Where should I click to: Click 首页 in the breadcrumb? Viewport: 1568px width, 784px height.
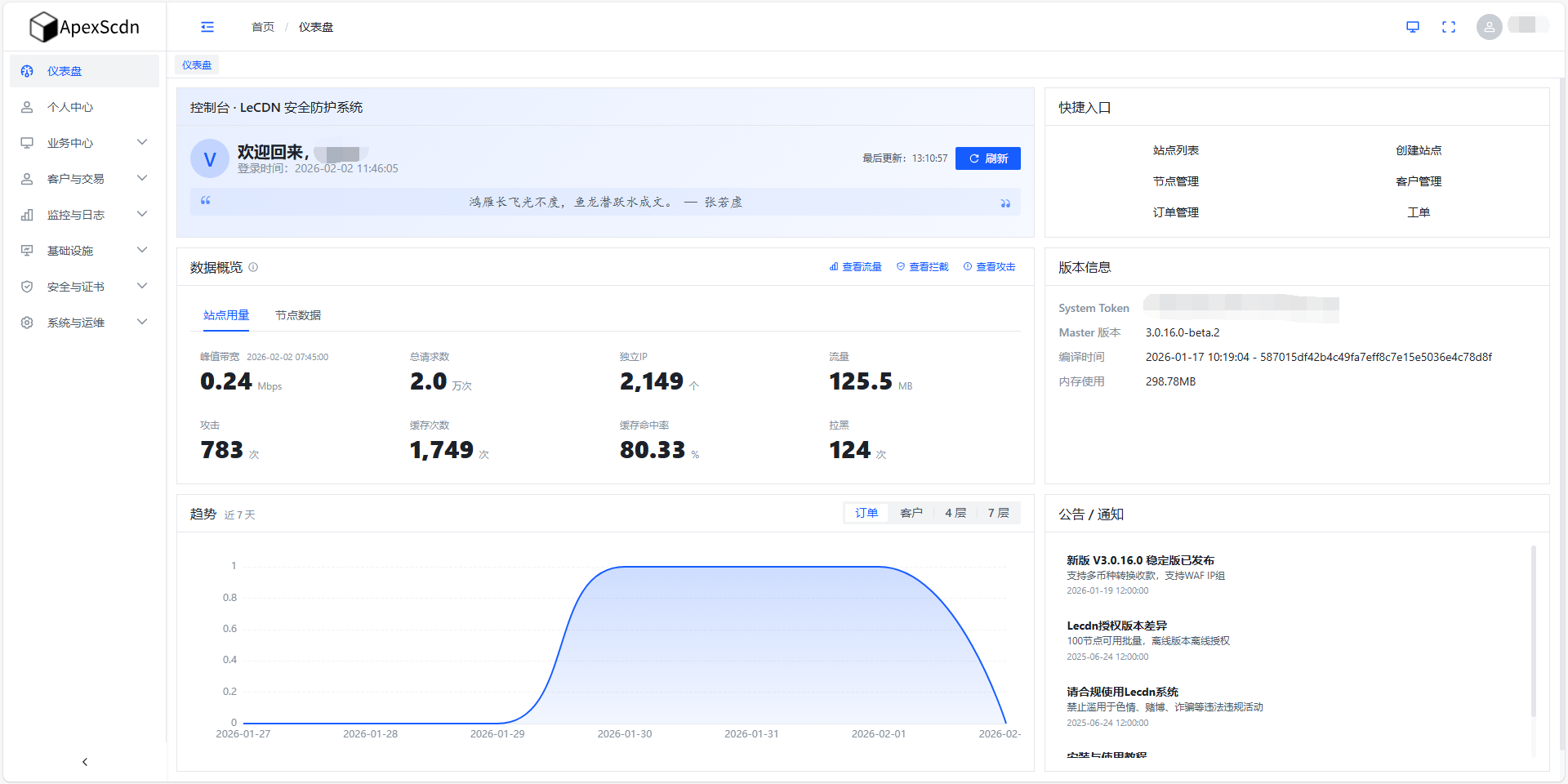(x=262, y=27)
